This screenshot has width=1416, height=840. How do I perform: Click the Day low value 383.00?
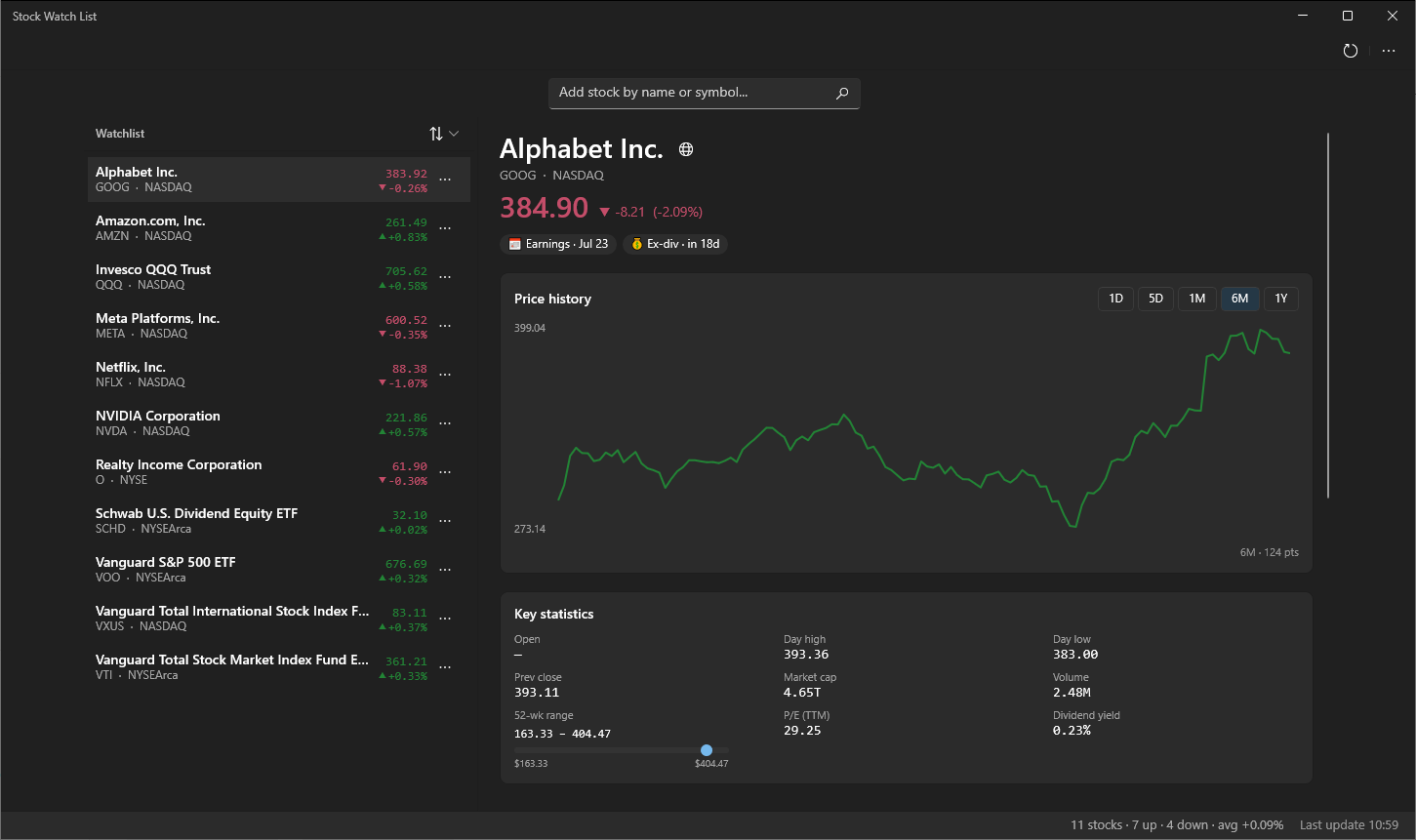click(1075, 655)
